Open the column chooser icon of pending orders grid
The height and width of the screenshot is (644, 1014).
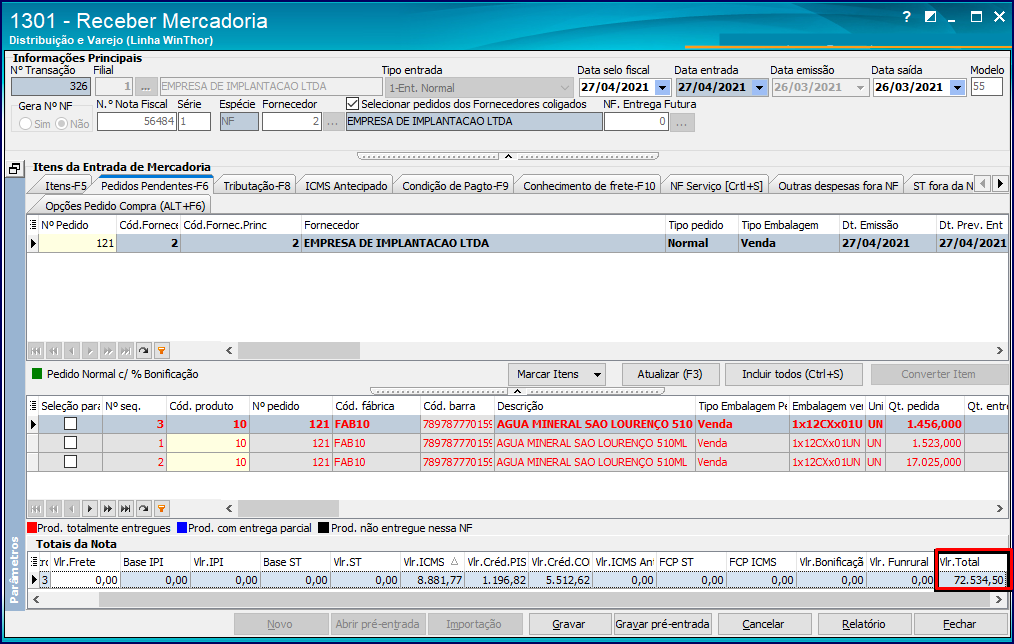[33, 225]
